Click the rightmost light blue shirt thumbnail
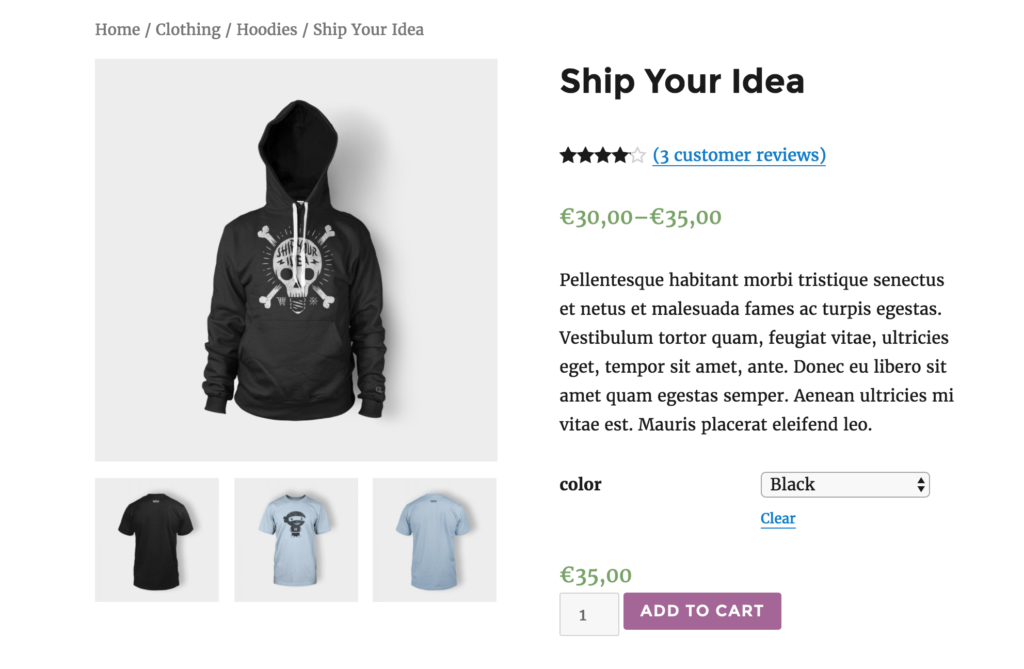1024x669 pixels. click(434, 539)
